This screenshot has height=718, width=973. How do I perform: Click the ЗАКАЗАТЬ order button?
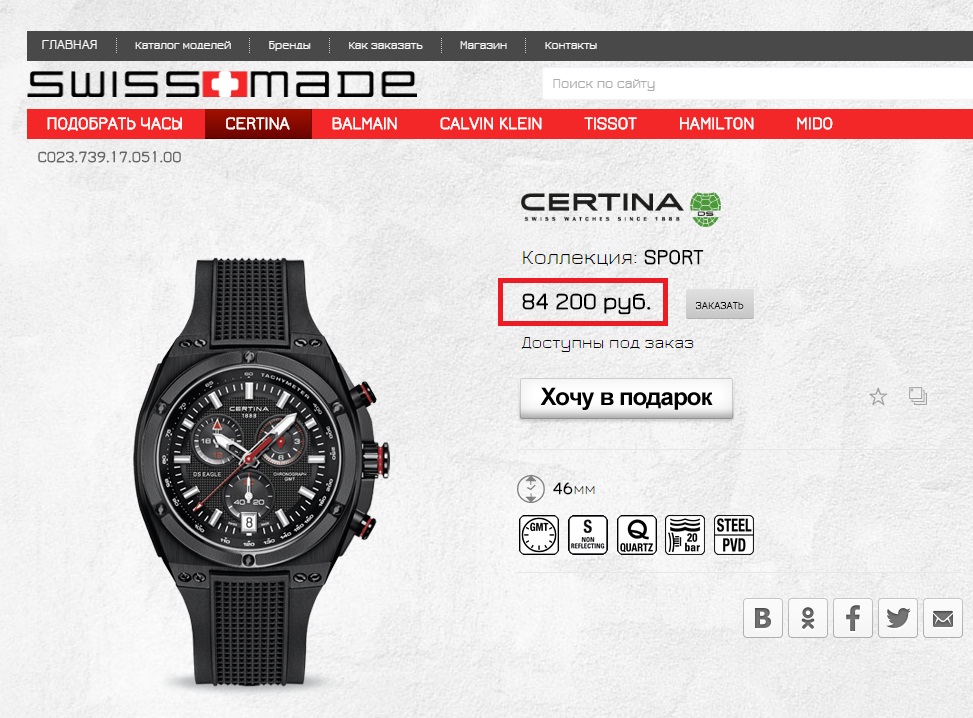pyautogui.click(x=719, y=305)
